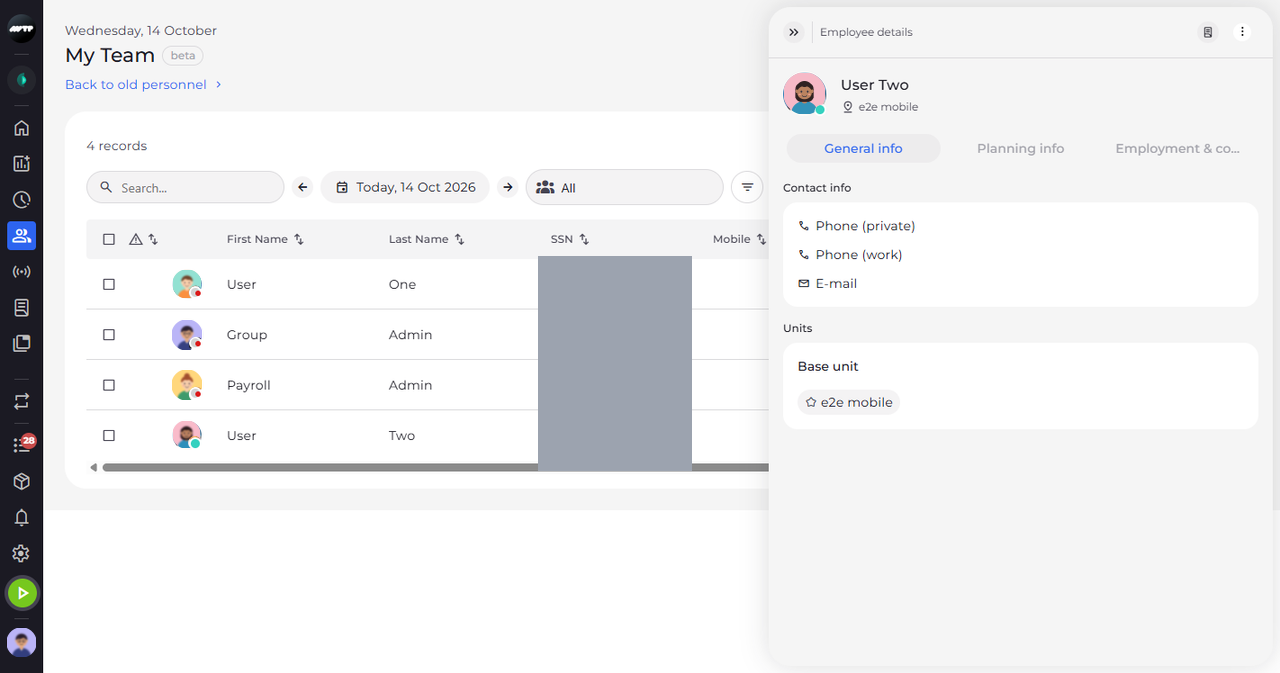Sort by the Last Name column arrows

tap(460, 239)
